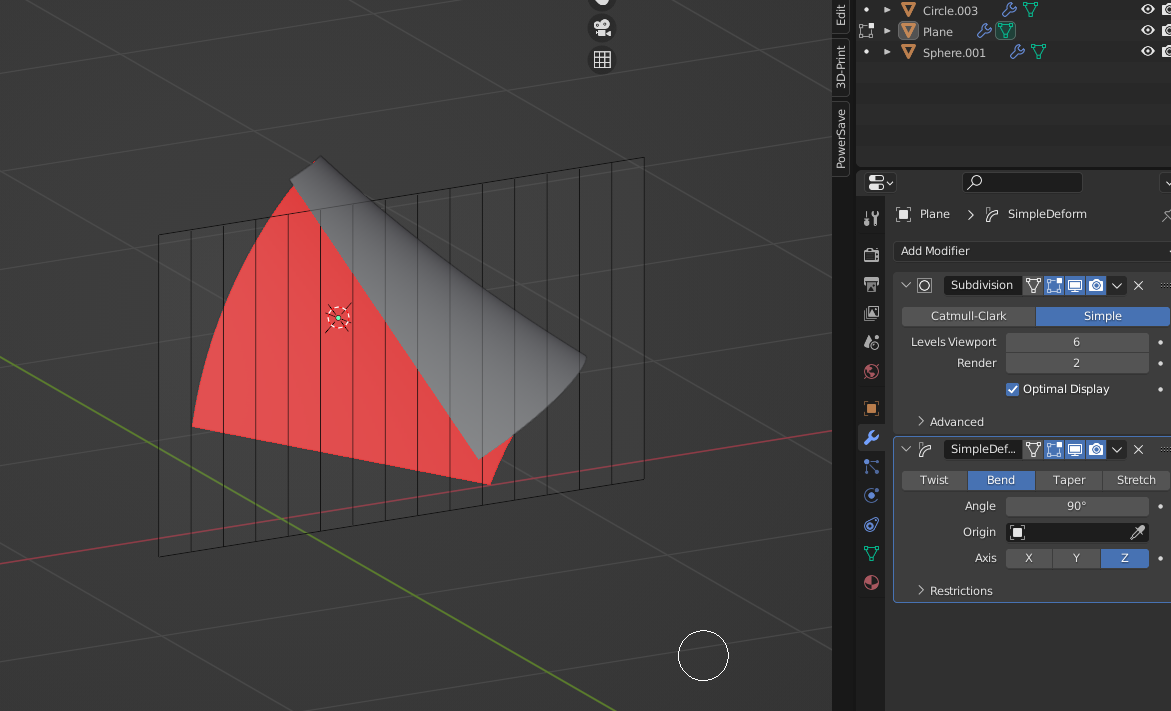1171x711 pixels.
Task: Open the Particles properties tab
Action: tap(871, 466)
